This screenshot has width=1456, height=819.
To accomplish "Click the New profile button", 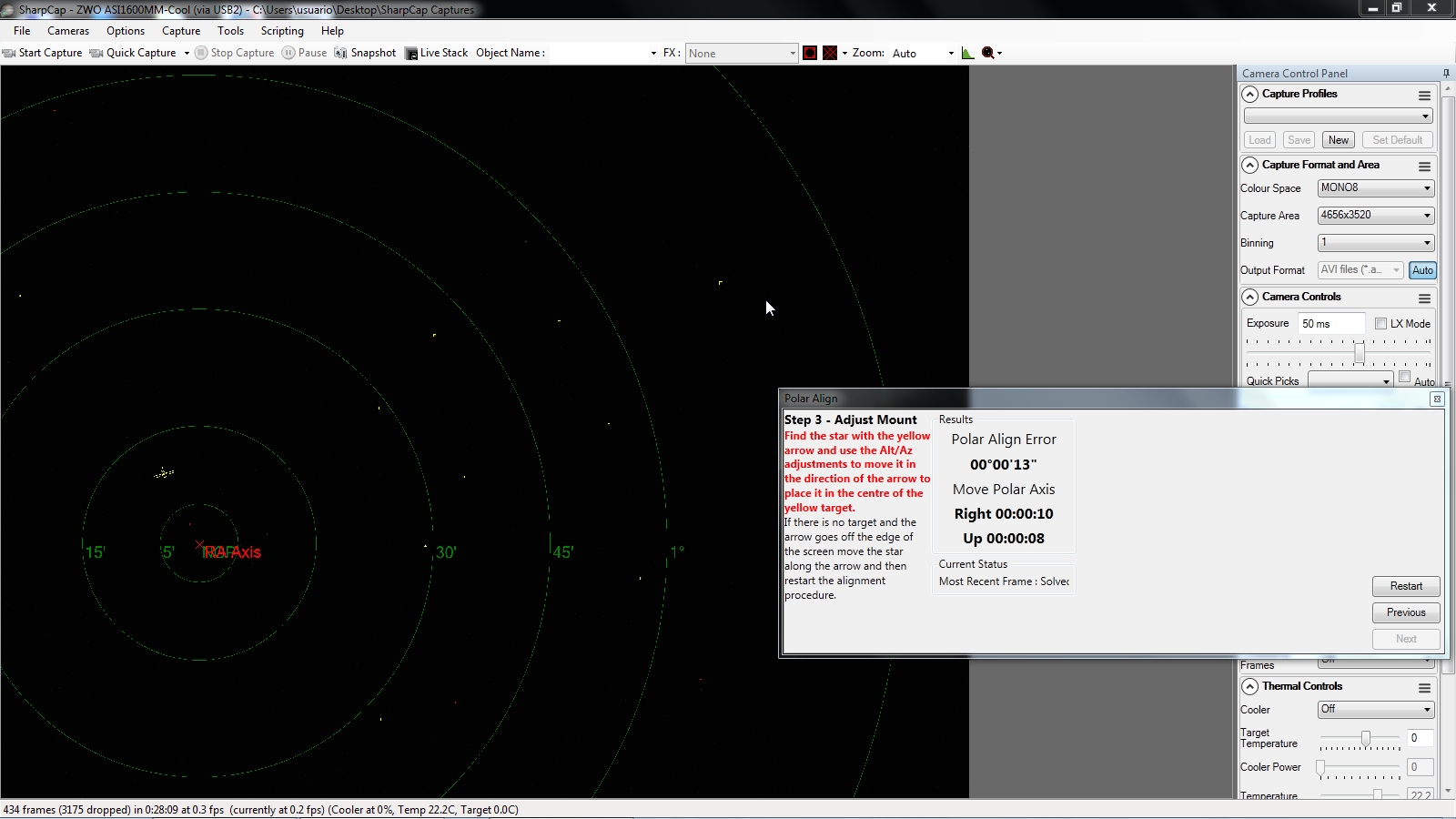I will pos(1339,139).
